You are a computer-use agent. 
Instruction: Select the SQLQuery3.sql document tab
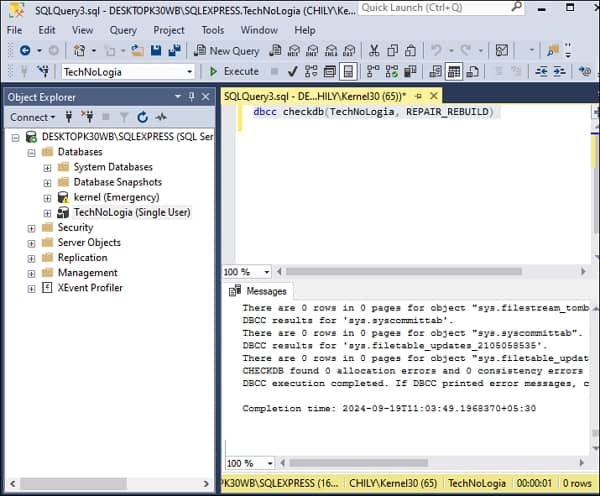coord(314,96)
